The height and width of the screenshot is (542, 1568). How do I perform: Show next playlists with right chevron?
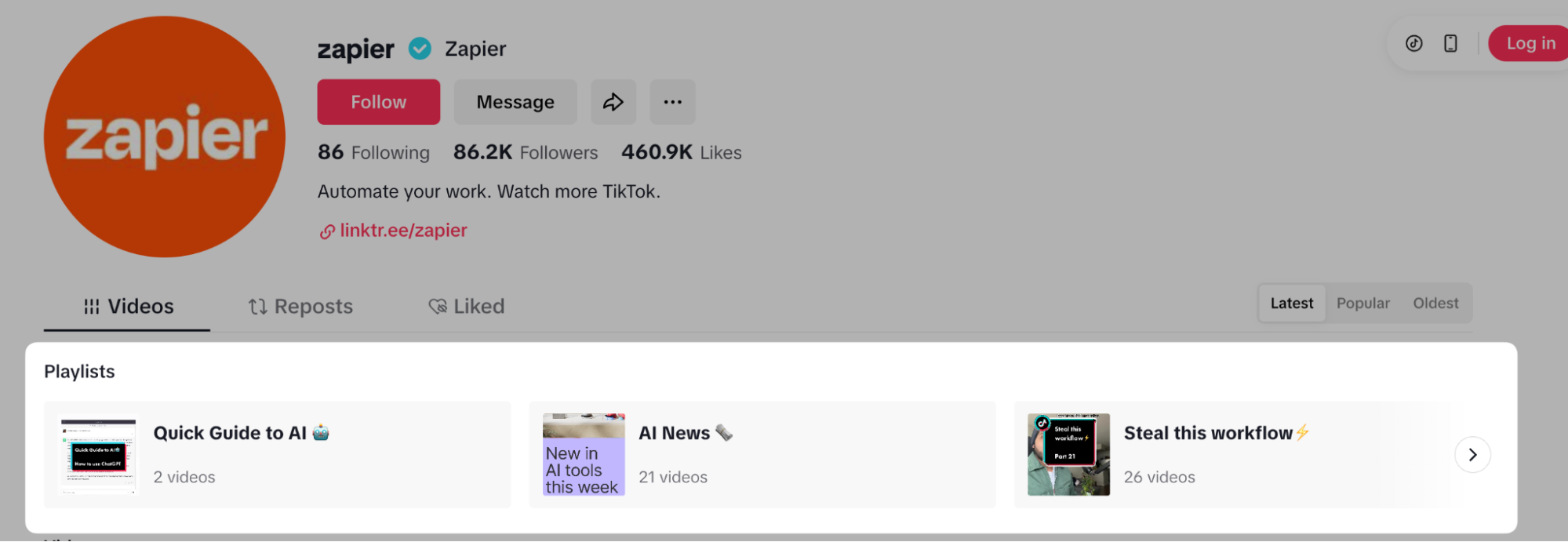1472,455
